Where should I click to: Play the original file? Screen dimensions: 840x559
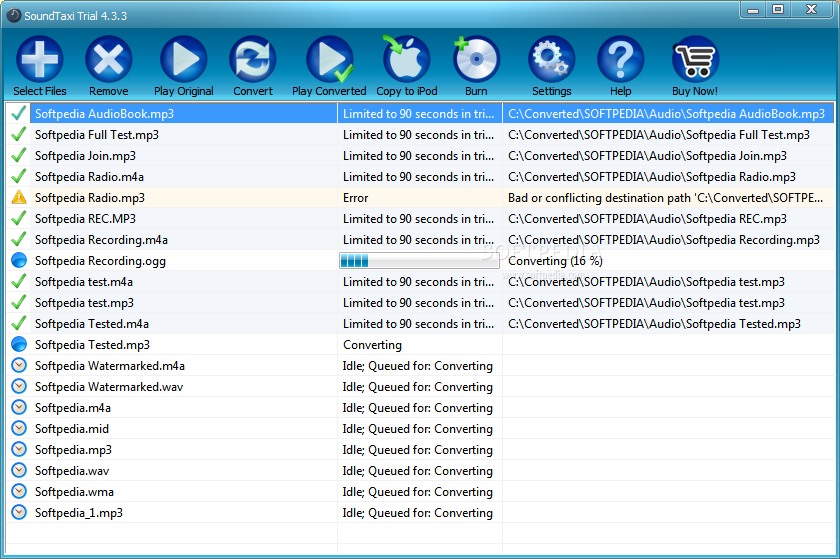tap(184, 59)
